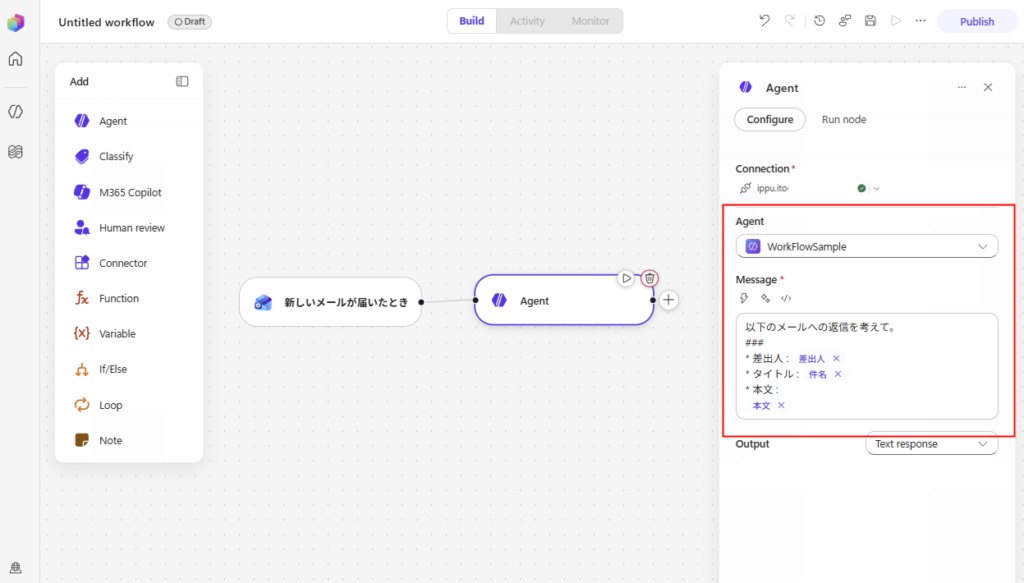
Task: Open top toolbar more options ellipsis
Action: (920, 21)
